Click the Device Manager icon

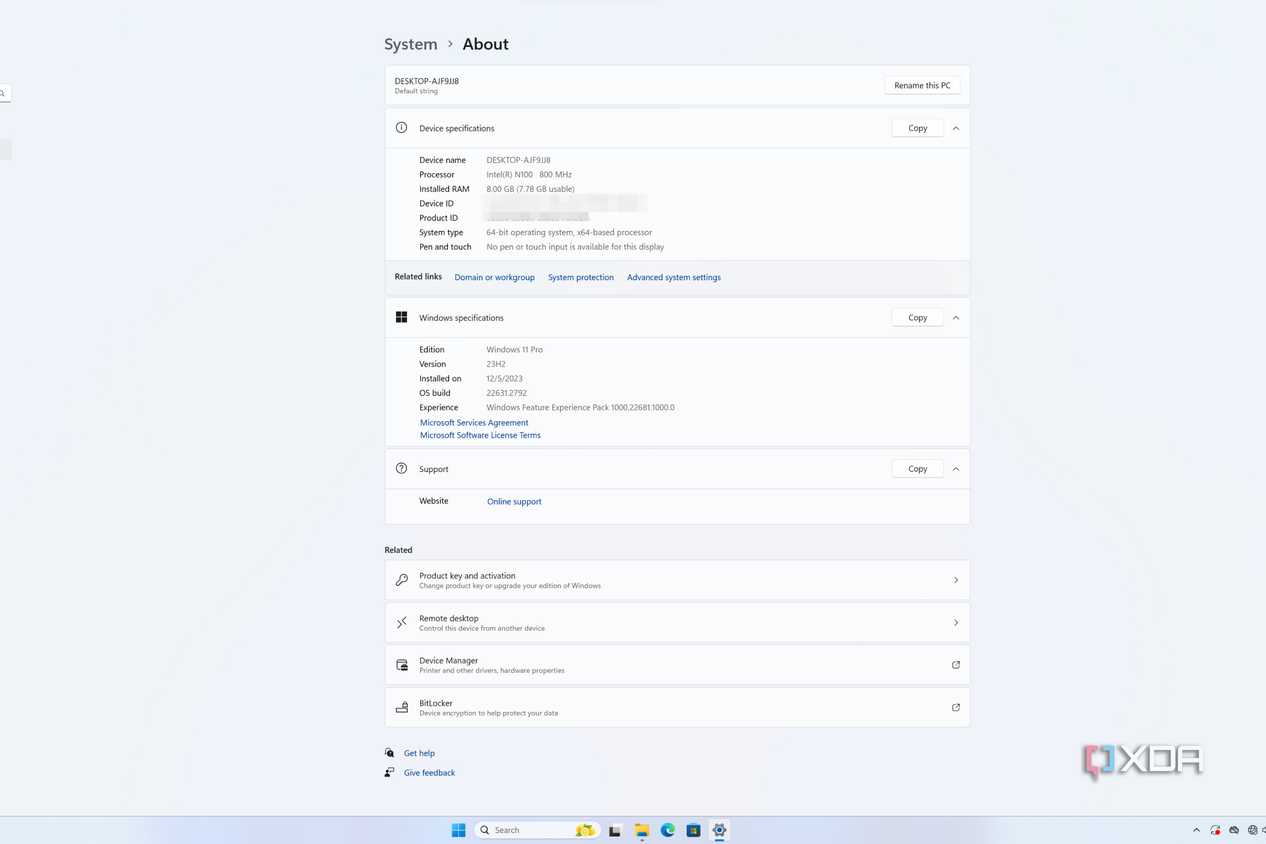click(401, 665)
